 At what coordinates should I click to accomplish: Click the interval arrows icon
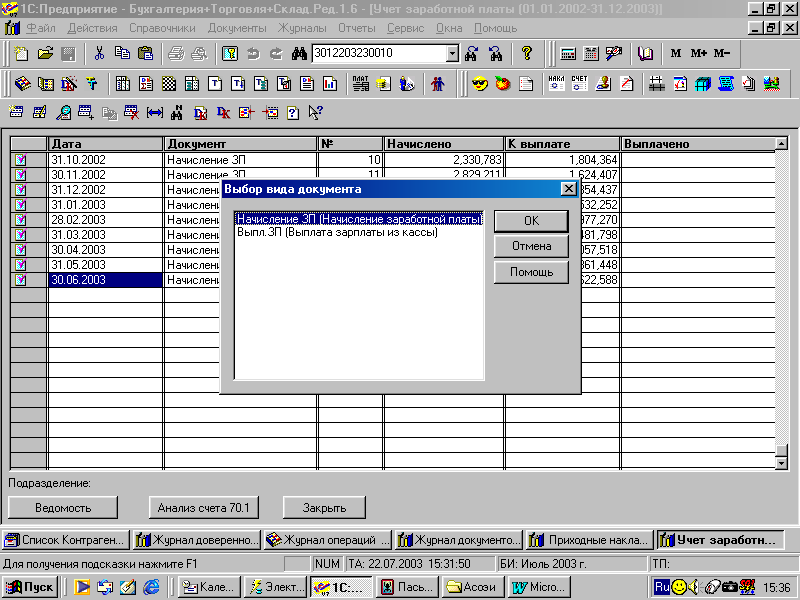tap(155, 113)
